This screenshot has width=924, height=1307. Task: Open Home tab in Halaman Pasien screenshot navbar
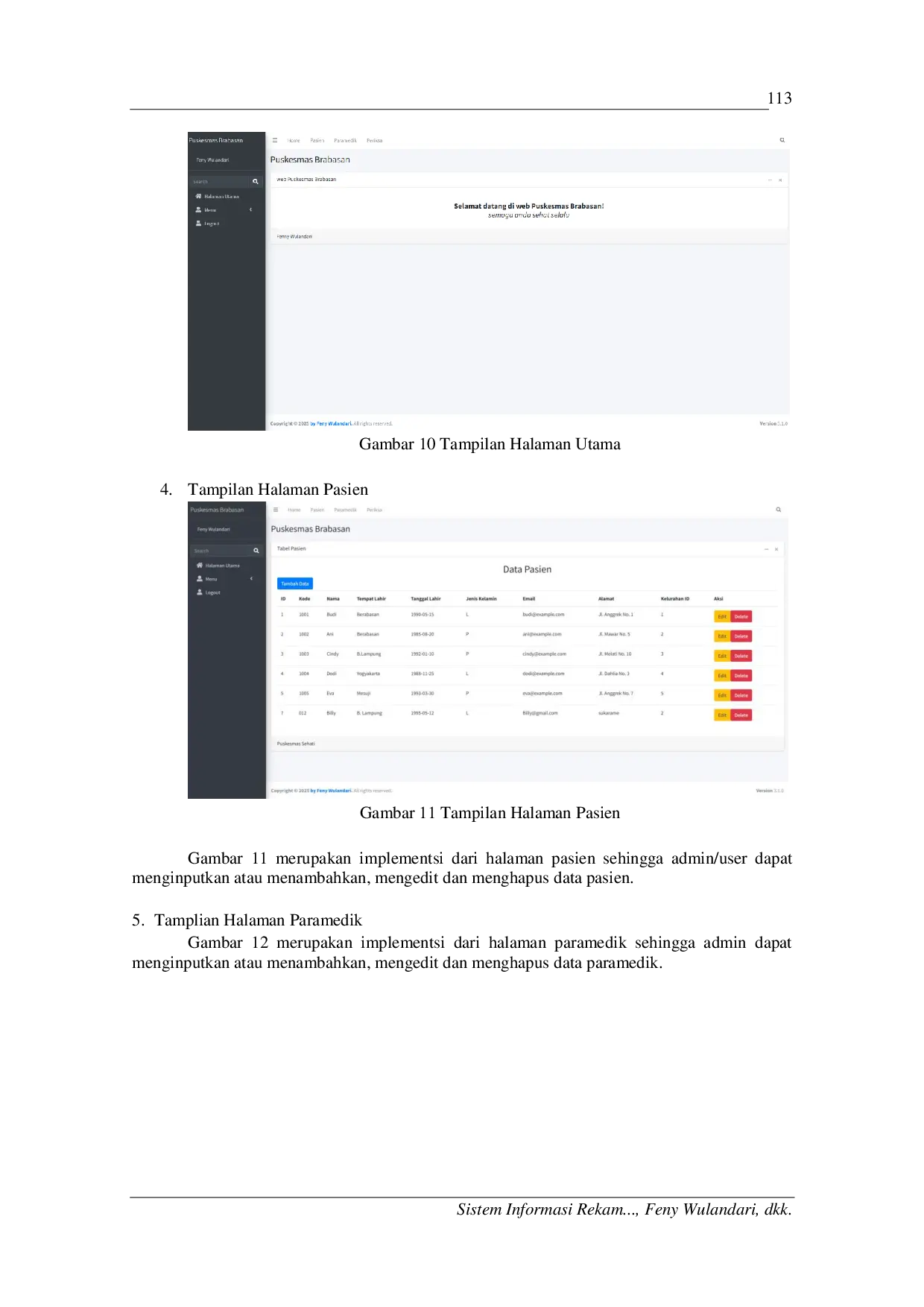click(x=294, y=510)
